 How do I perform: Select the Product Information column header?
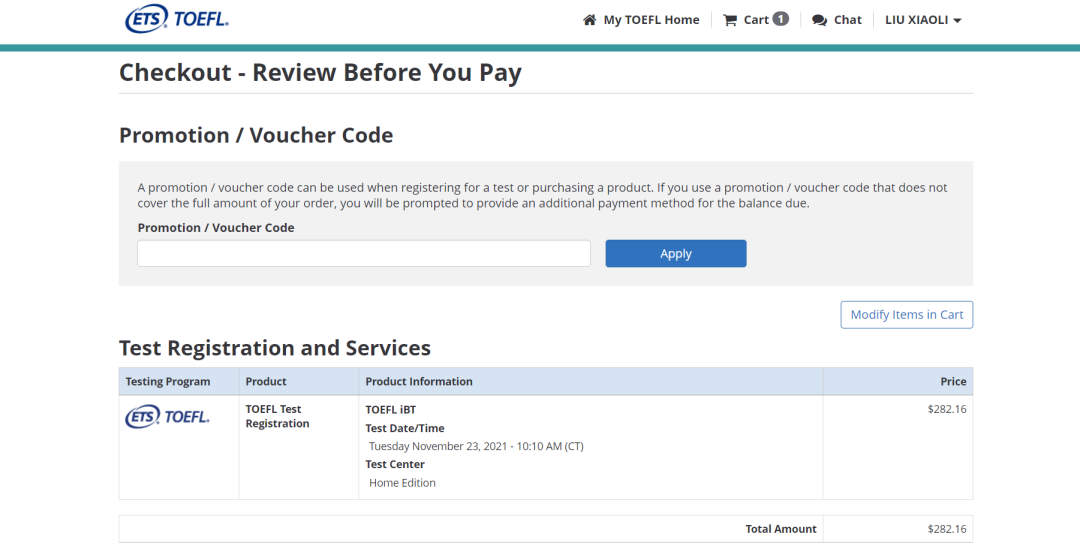(x=419, y=381)
